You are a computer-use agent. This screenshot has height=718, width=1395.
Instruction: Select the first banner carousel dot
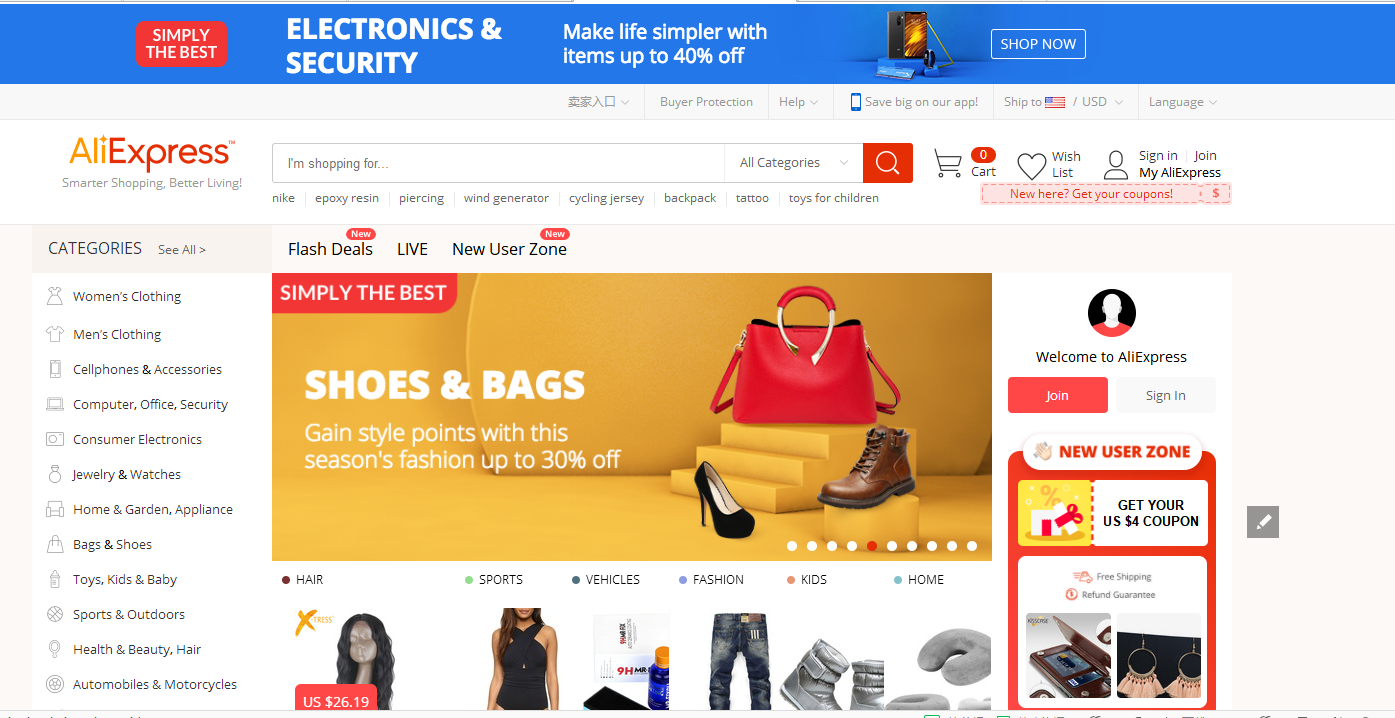[x=792, y=546]
